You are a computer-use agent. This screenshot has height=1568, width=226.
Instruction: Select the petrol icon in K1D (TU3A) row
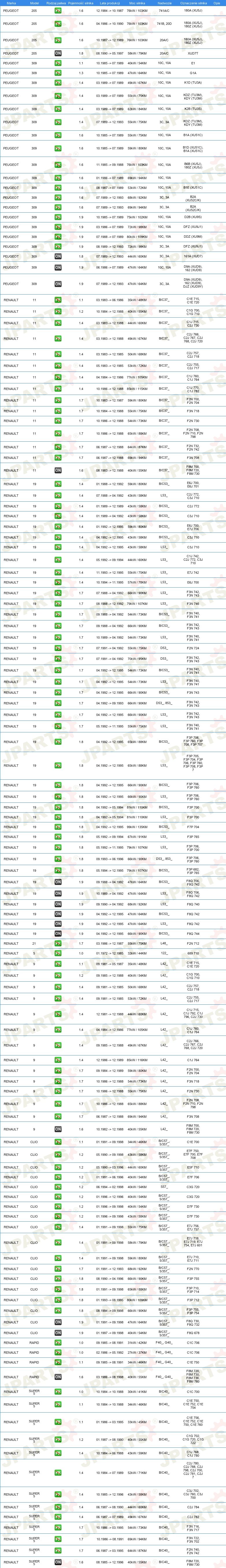[x=58, y=83]
